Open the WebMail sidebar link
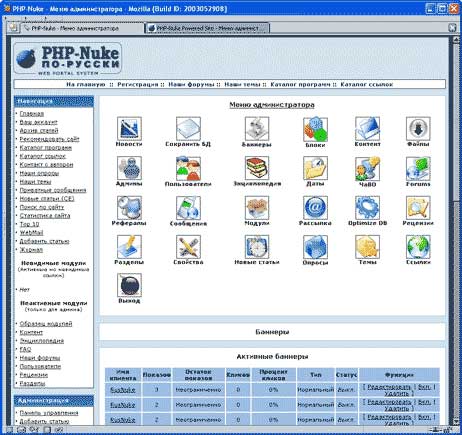 [31, 233]
